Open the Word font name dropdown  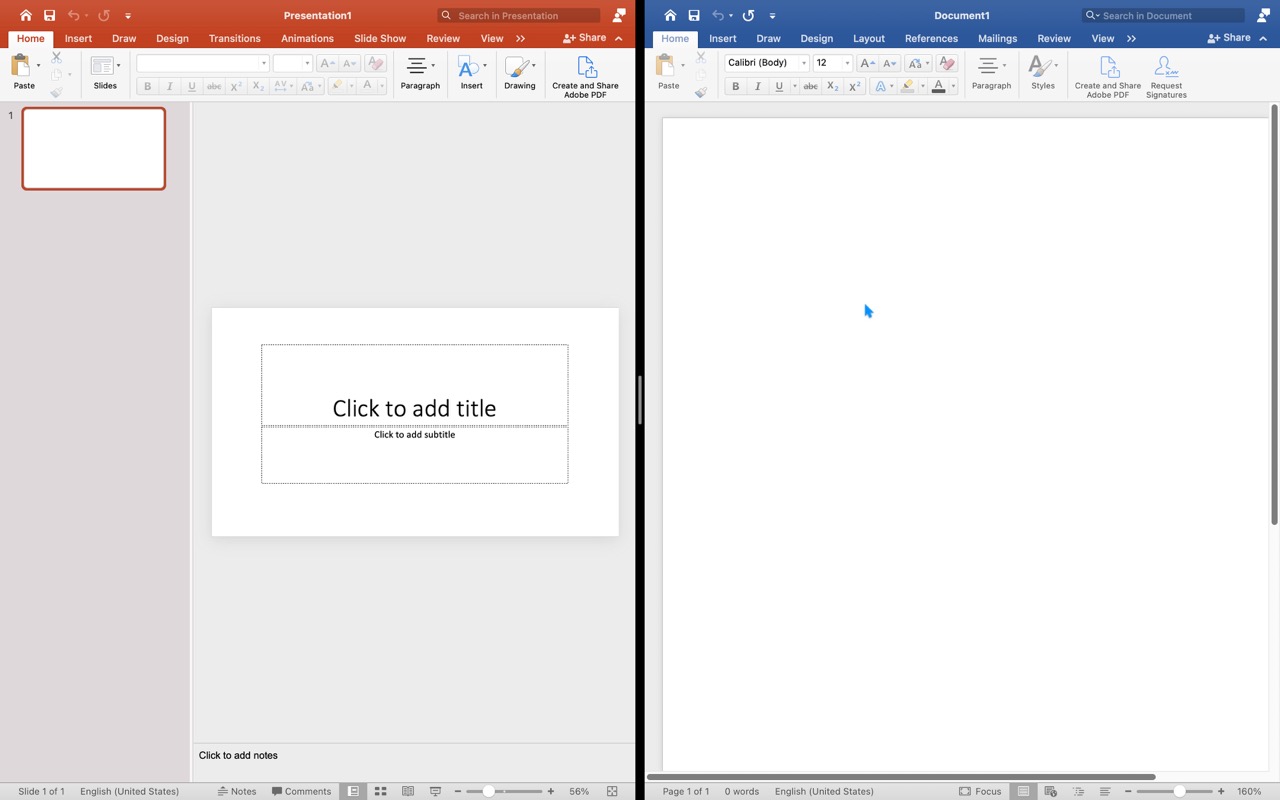[x=803, y=62]
